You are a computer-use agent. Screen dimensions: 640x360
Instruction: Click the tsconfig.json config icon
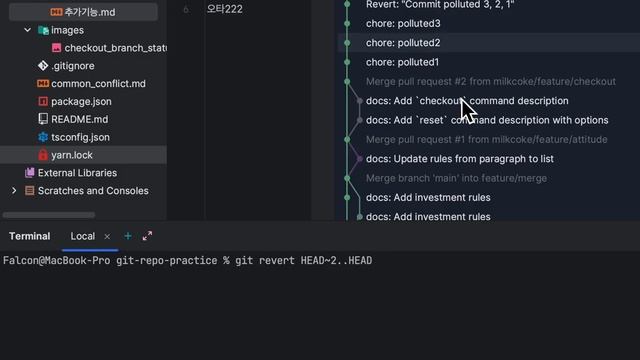pyautogui.click(x=43, y=137)
